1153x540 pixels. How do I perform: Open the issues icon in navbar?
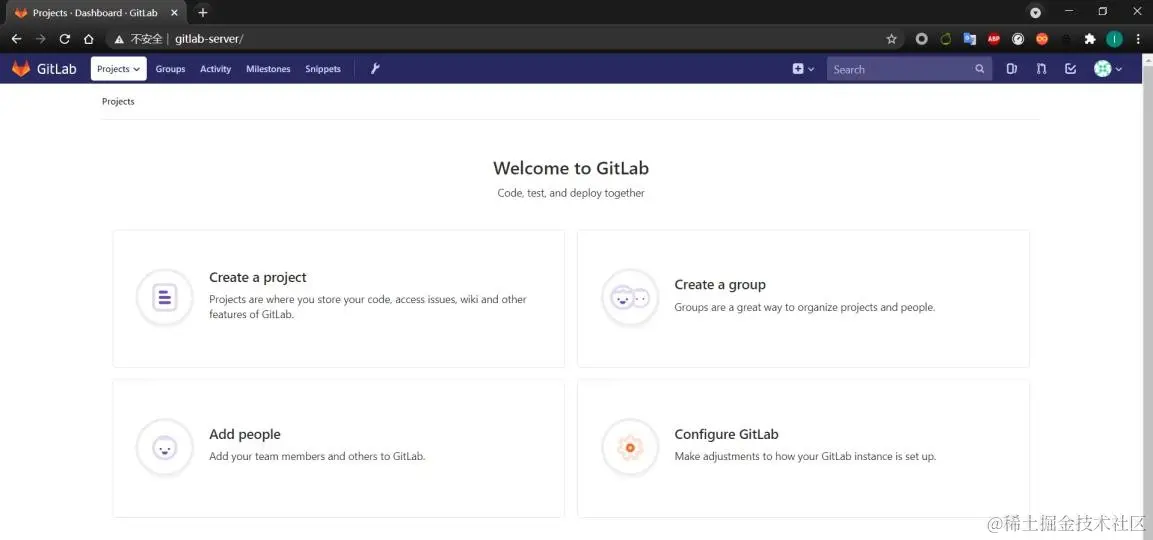point(1012,69)
